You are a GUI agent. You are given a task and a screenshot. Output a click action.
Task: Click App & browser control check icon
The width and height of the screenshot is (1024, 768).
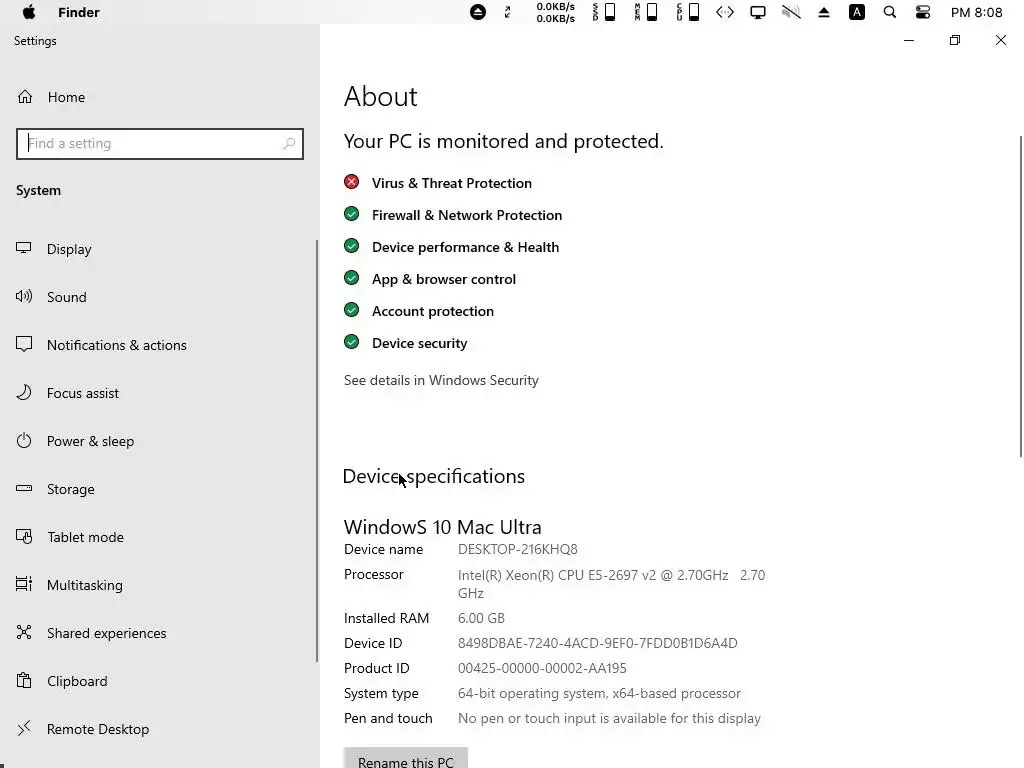click(351, 278)
